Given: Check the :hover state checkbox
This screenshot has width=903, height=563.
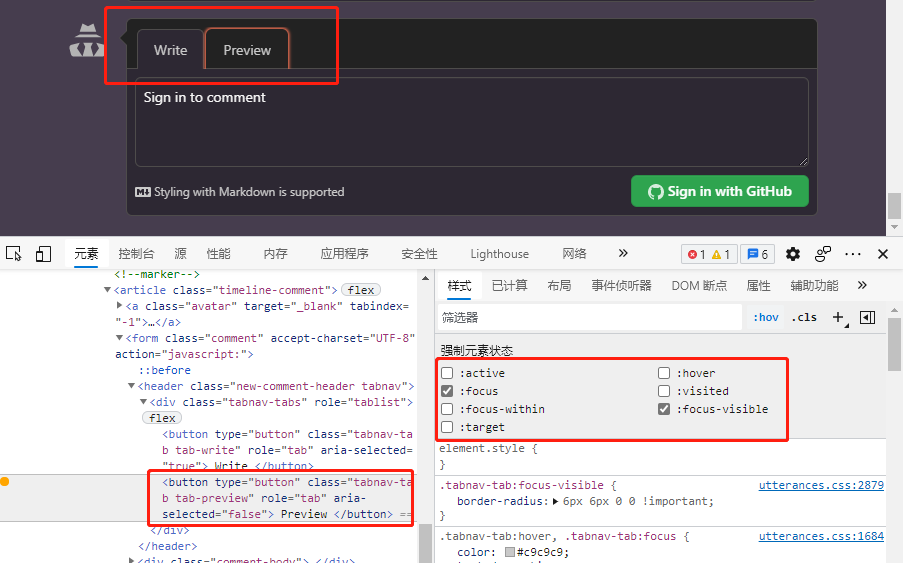Looking at the screenshot, I should coord(664,373).
